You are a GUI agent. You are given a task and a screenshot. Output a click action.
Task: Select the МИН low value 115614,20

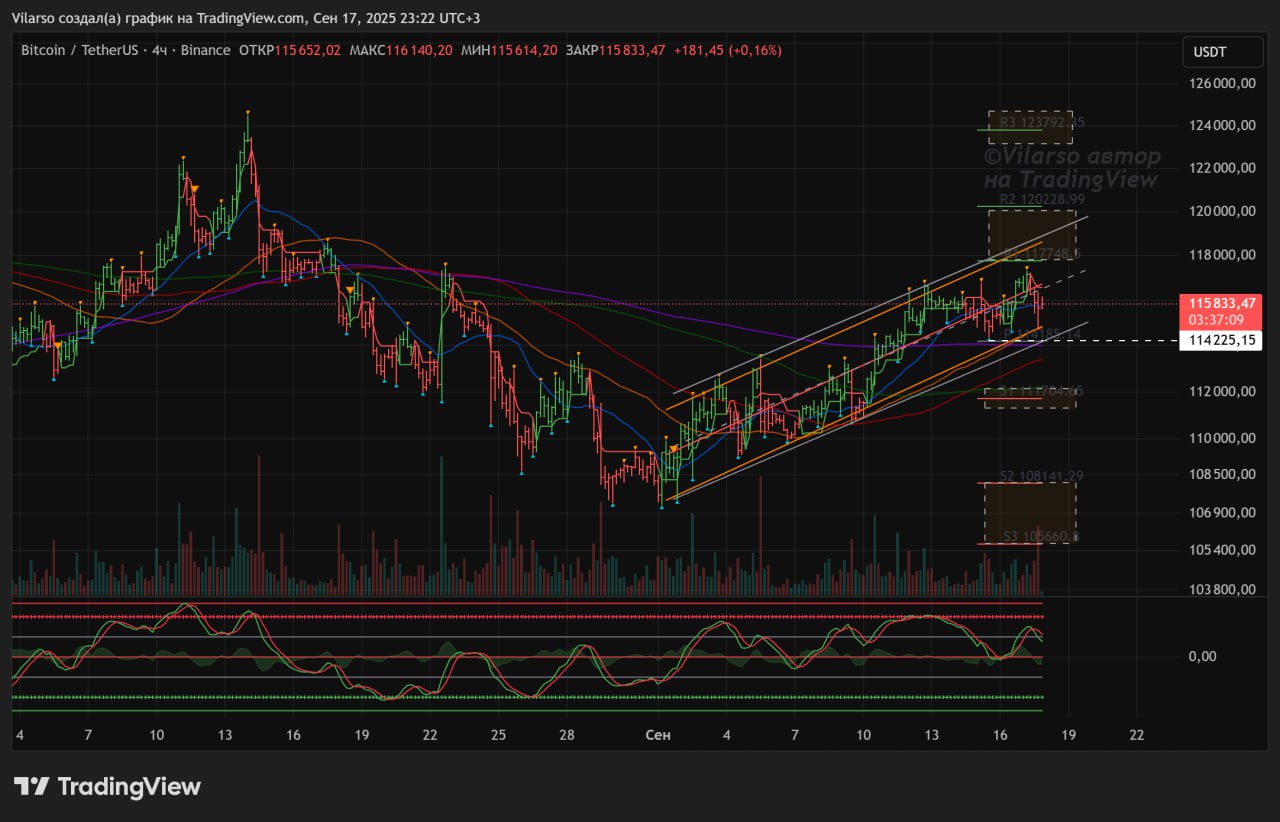click(x=524, y=50)
